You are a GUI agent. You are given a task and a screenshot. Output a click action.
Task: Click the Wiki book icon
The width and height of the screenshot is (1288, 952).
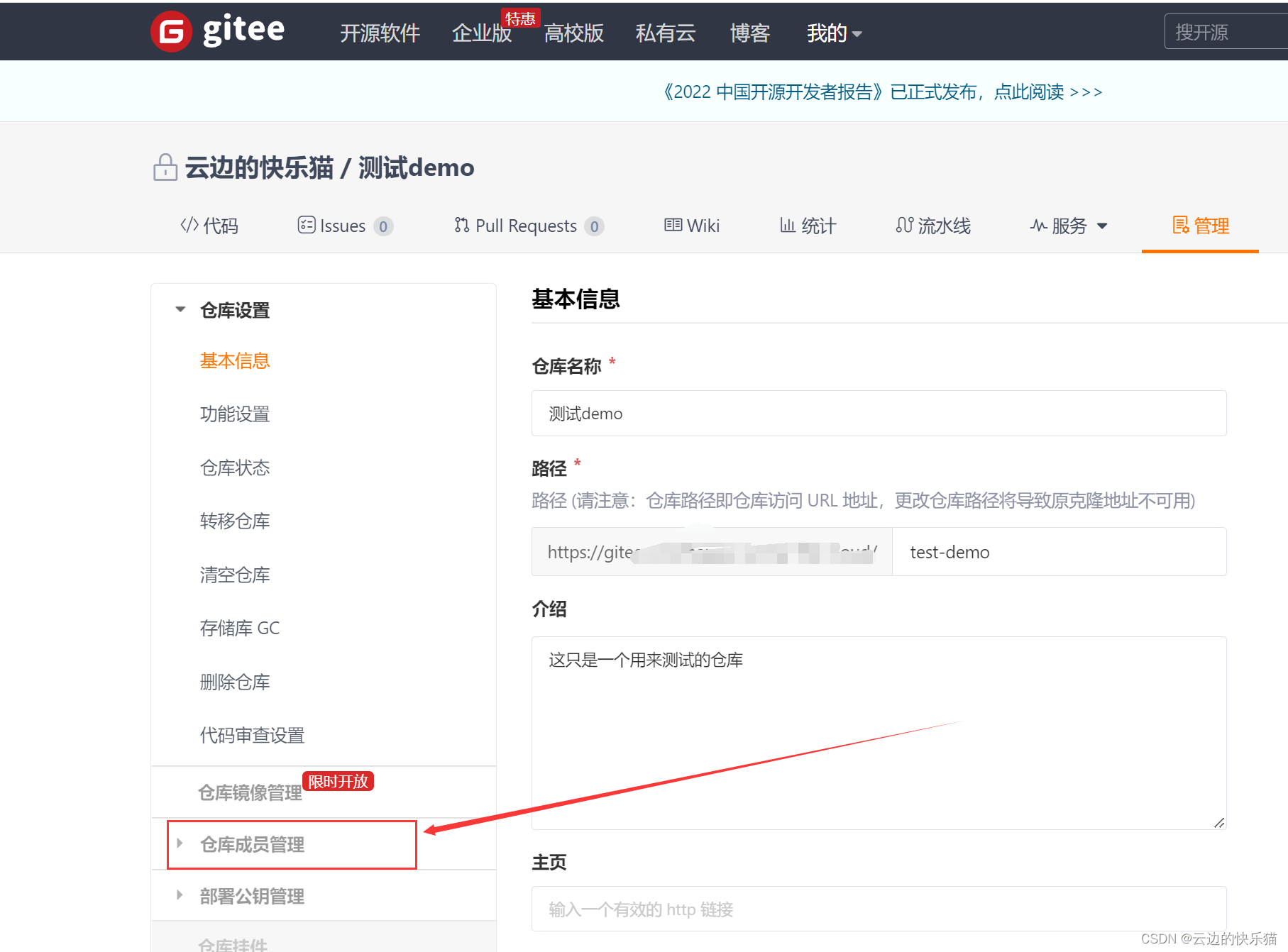(673, 225)
